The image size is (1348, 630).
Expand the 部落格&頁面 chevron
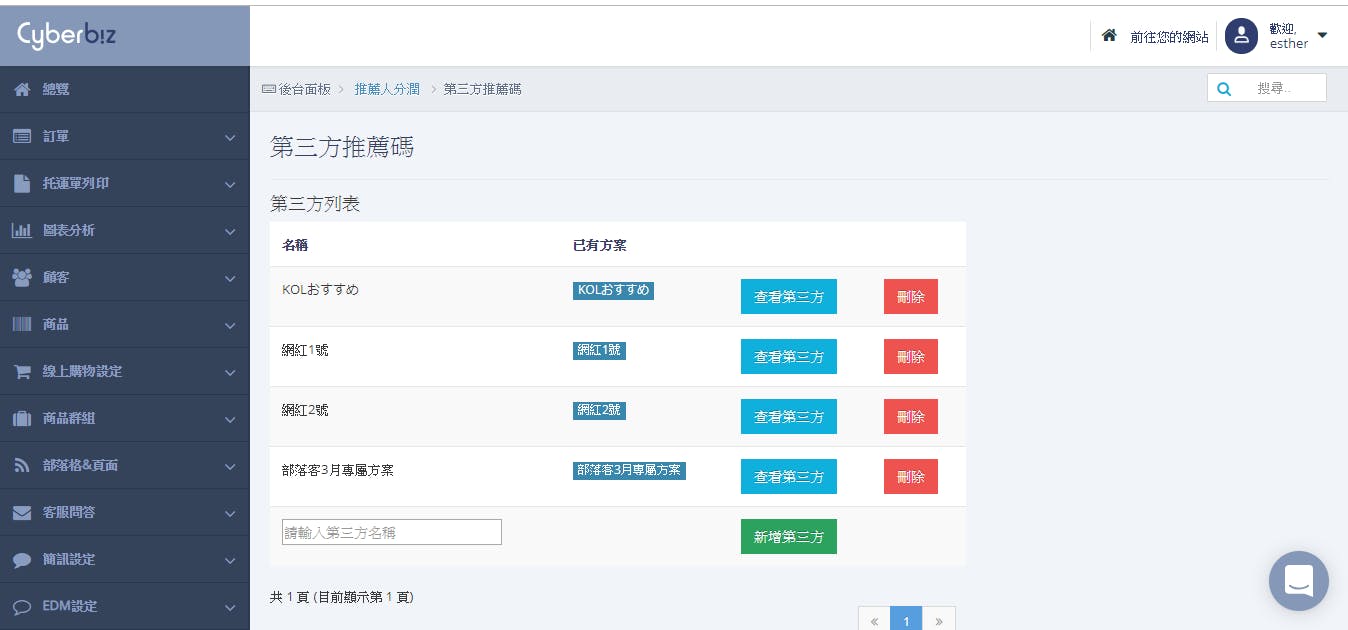(230, 467)
